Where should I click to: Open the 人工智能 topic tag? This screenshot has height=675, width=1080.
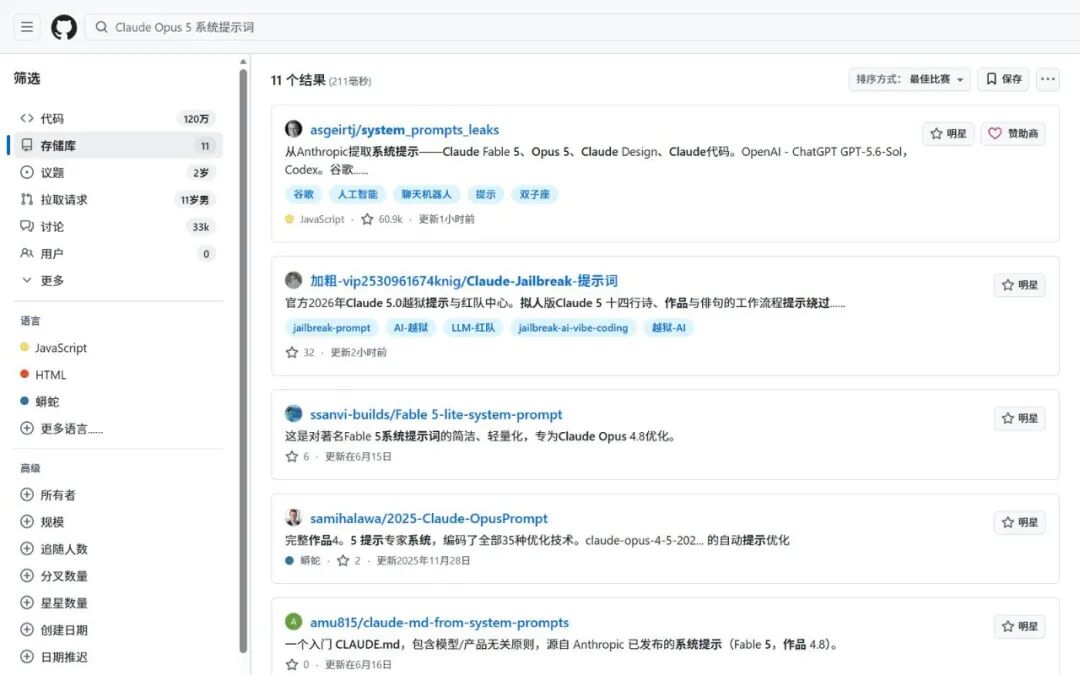[357, 194]
